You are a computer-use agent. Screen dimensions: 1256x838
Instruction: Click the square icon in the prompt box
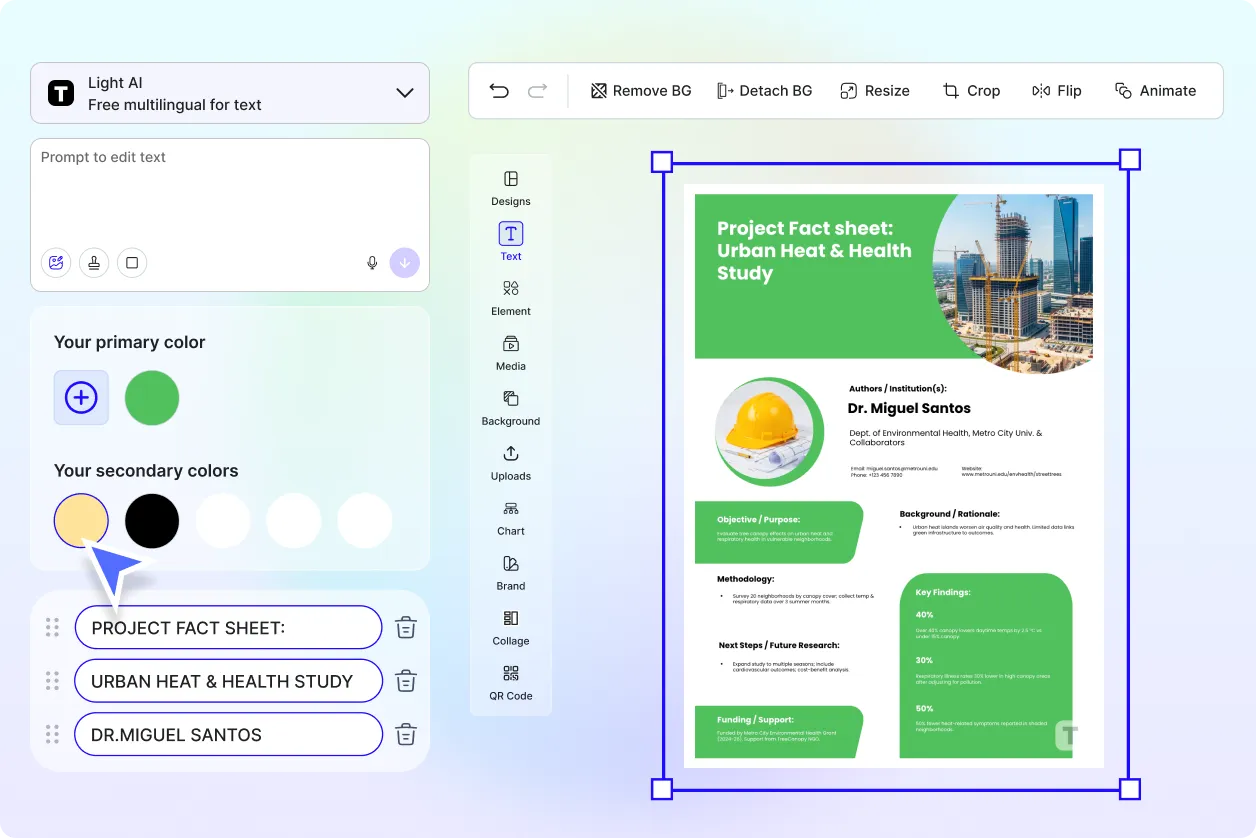click(132, 263)
